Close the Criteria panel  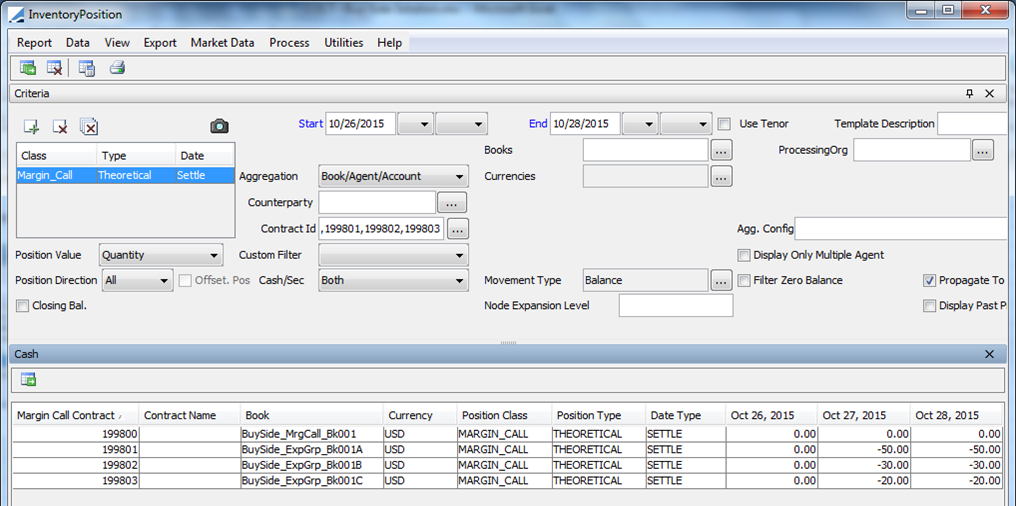(989, 94)
